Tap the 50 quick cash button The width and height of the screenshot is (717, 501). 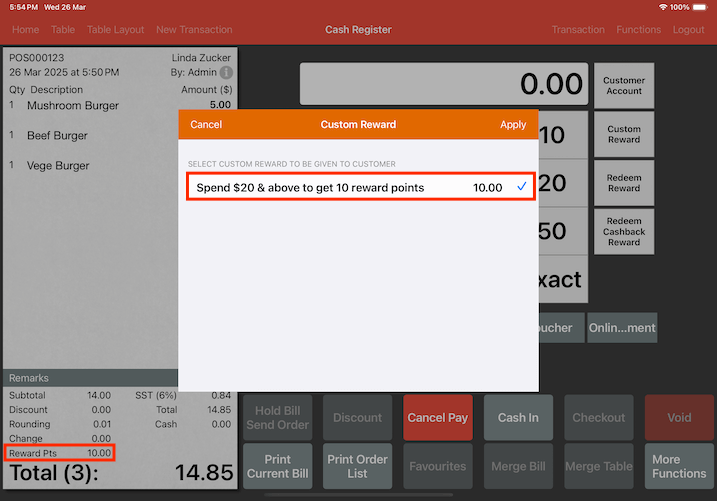point(563,231)
